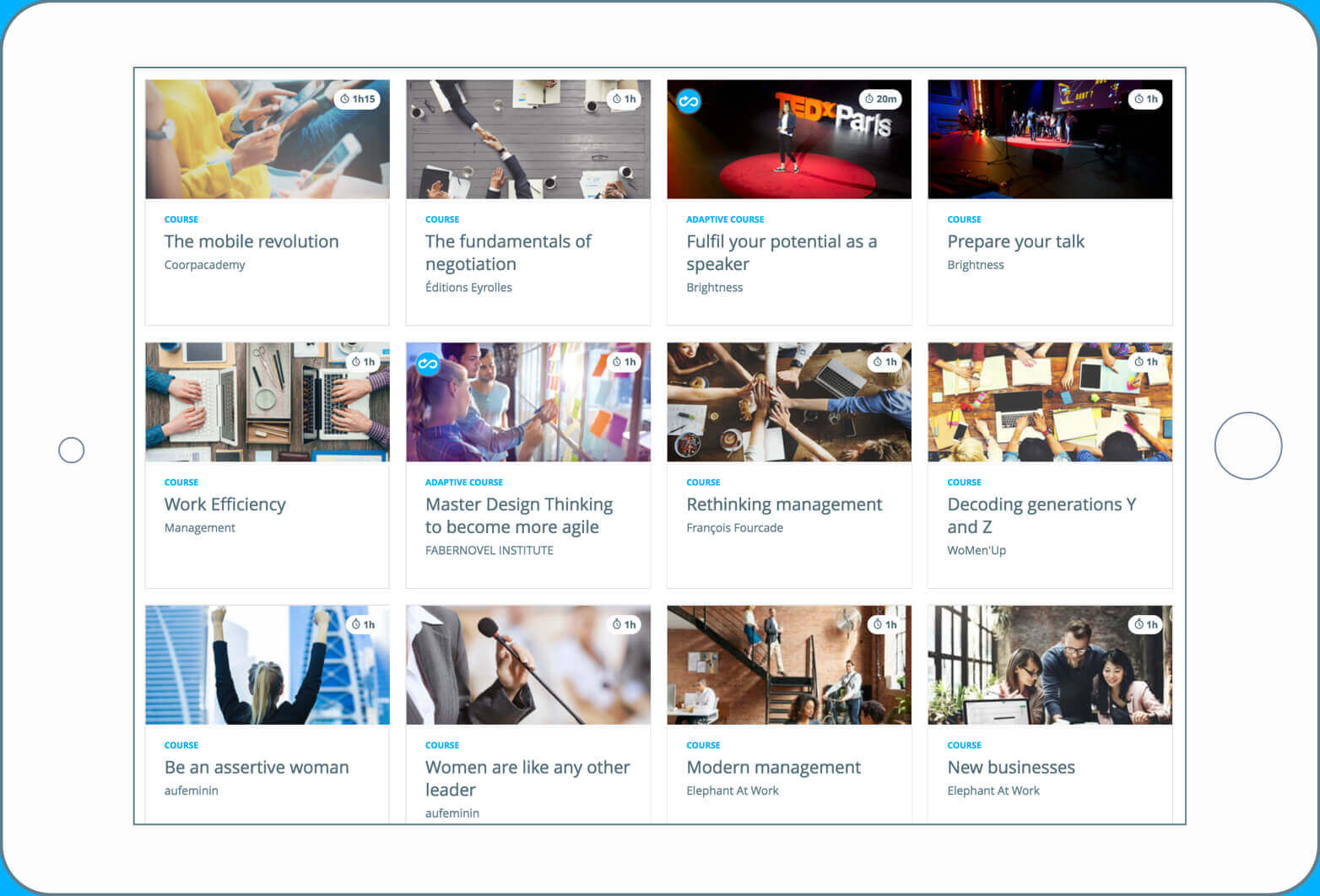The width and height of the screenshot is (1320, 896).
Task: Open the Decoding generations desk thumbnail
Action: [1050, 402]
